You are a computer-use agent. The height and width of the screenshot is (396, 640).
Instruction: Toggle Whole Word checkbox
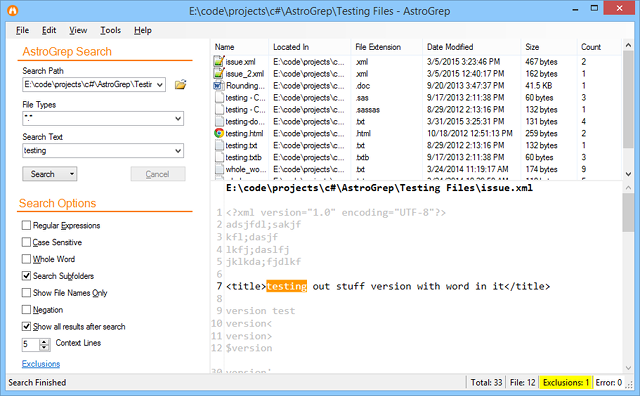(x=26, y=259)
